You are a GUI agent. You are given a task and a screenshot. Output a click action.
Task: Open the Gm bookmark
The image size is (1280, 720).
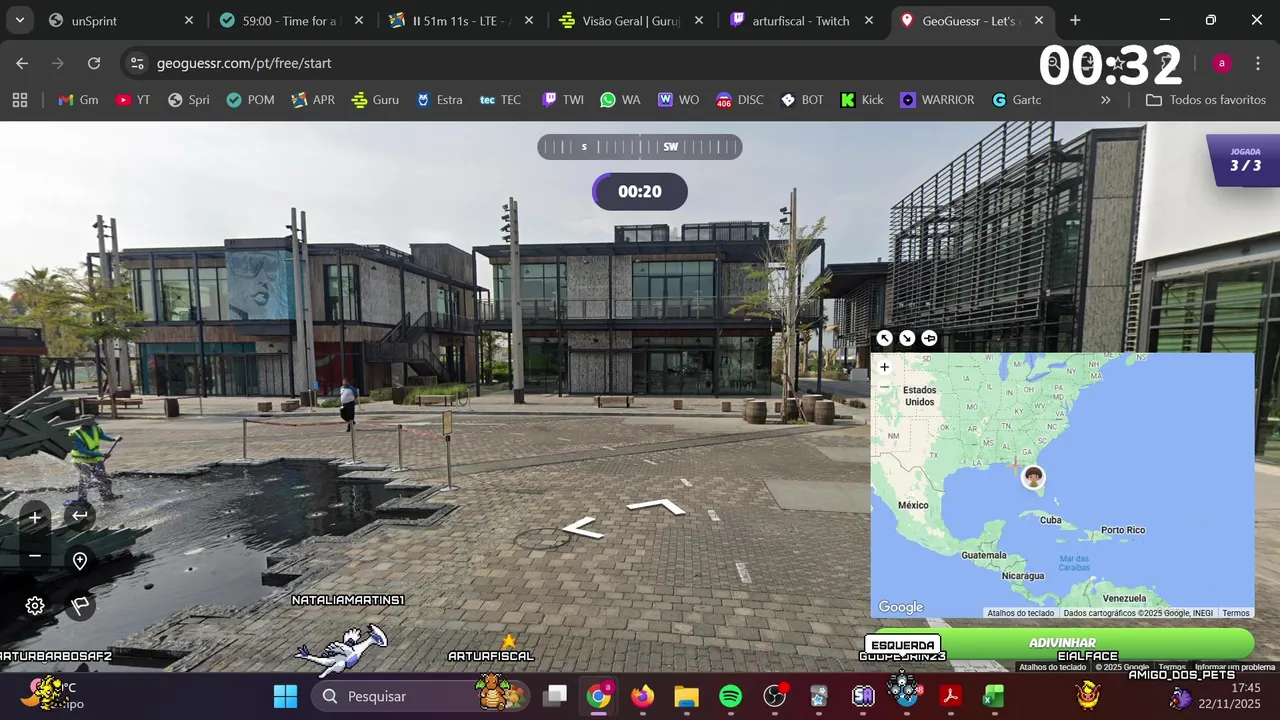78,100
